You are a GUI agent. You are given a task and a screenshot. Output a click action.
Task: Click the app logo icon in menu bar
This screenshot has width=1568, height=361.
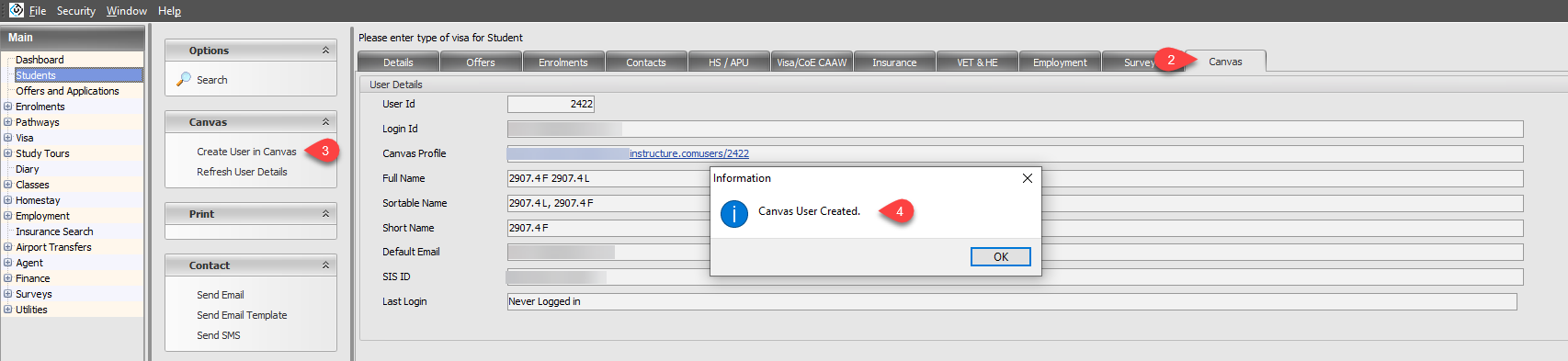16,10
